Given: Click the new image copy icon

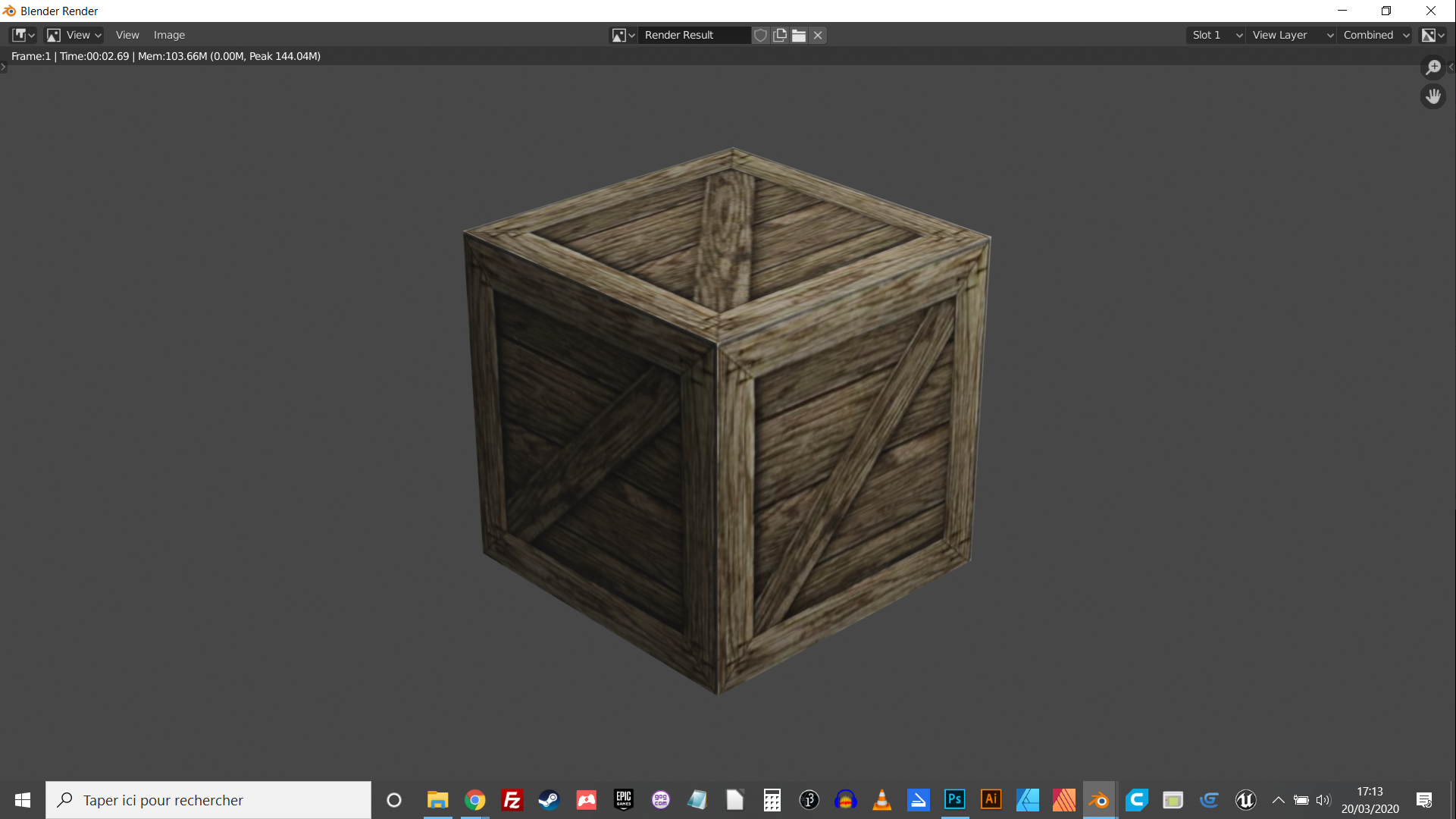Looking at the screenshot, I should [779, 35].
